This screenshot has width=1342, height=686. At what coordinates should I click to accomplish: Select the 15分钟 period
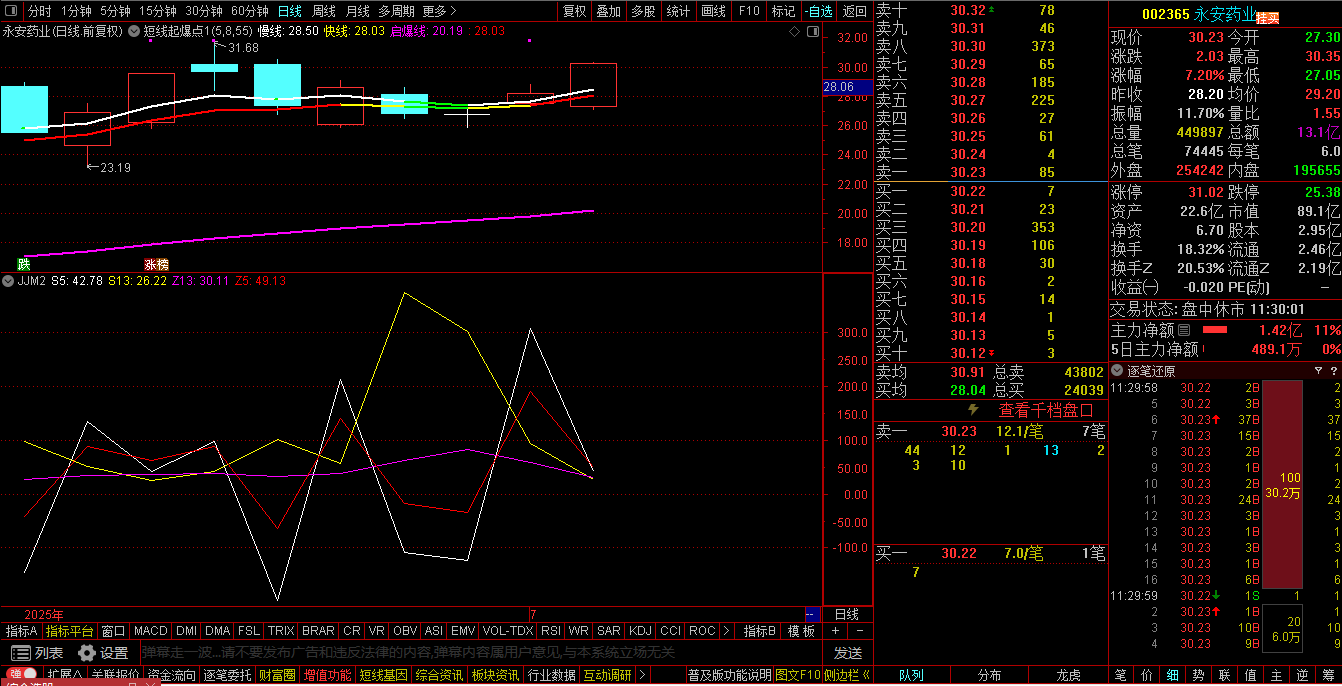(157, 12)
